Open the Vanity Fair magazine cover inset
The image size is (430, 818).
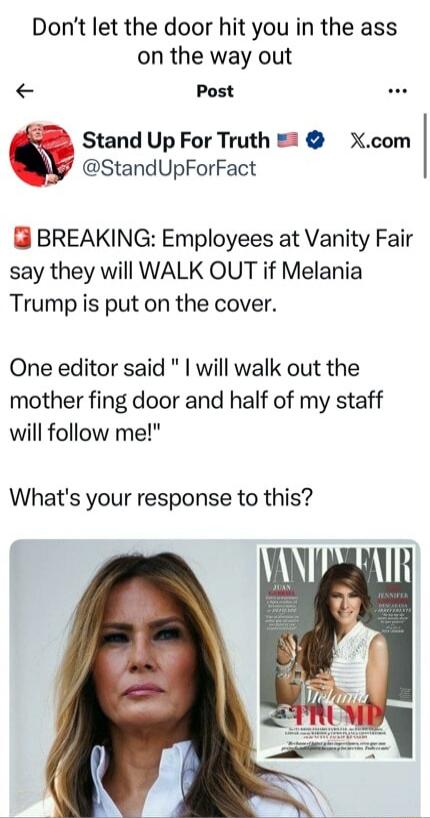click(x=337, y=652)
